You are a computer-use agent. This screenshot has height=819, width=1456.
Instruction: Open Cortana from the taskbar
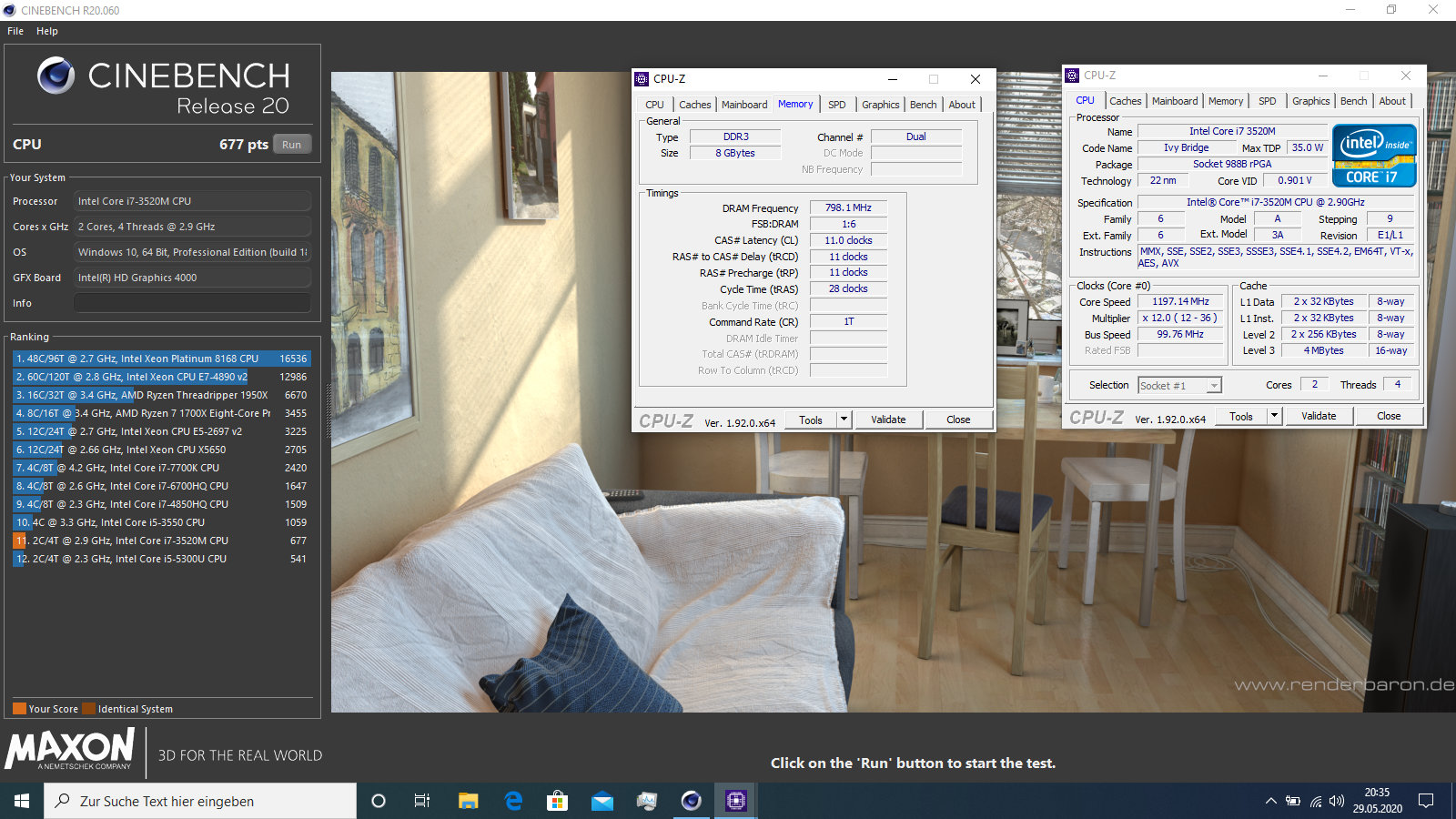379,801
